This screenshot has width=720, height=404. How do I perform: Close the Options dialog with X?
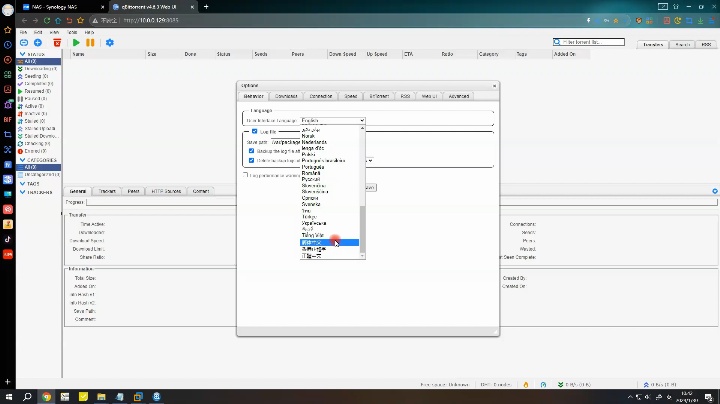[495, 86]
